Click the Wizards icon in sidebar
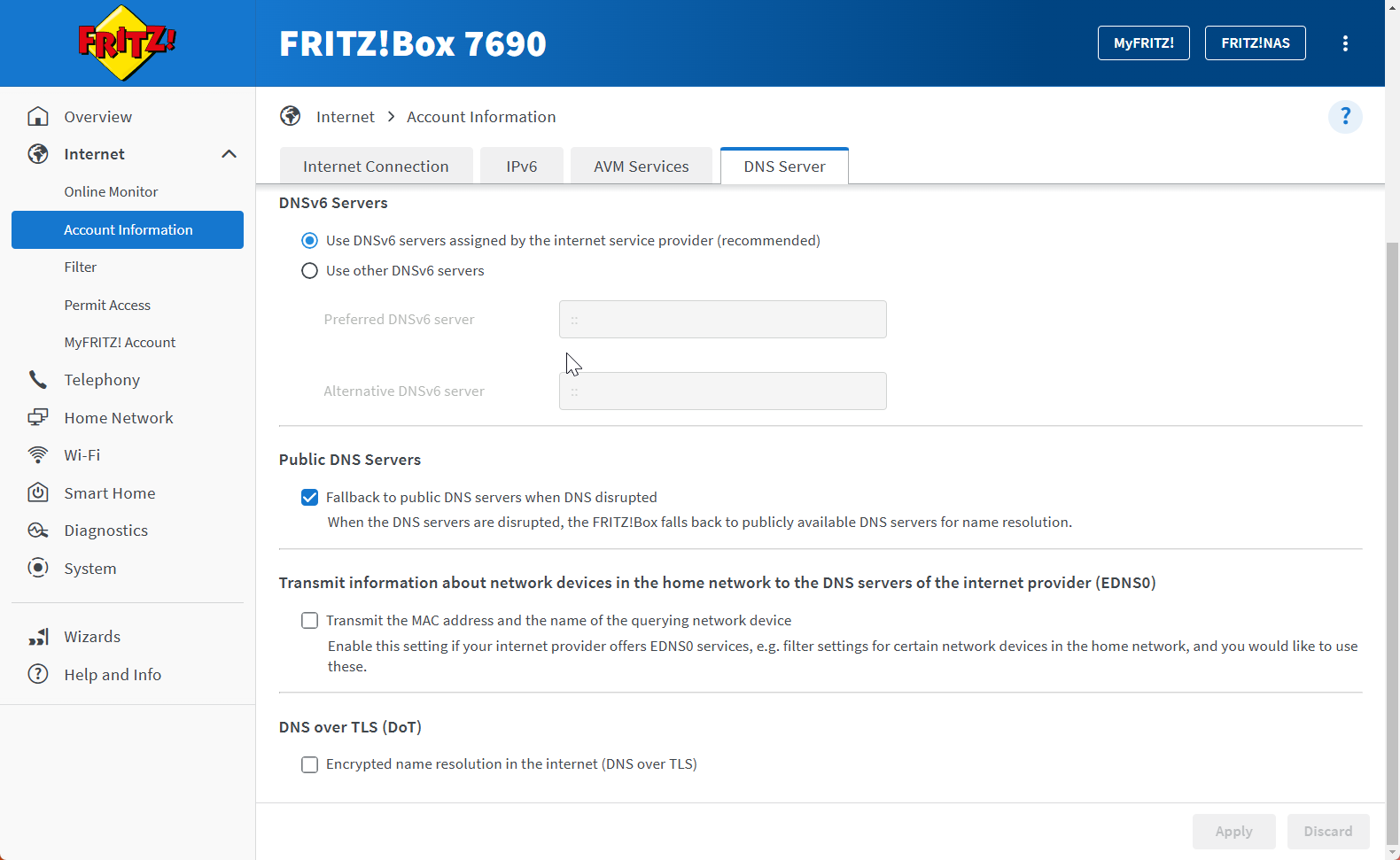This screenshot has height=860, width=1400. tap(38, 637)
